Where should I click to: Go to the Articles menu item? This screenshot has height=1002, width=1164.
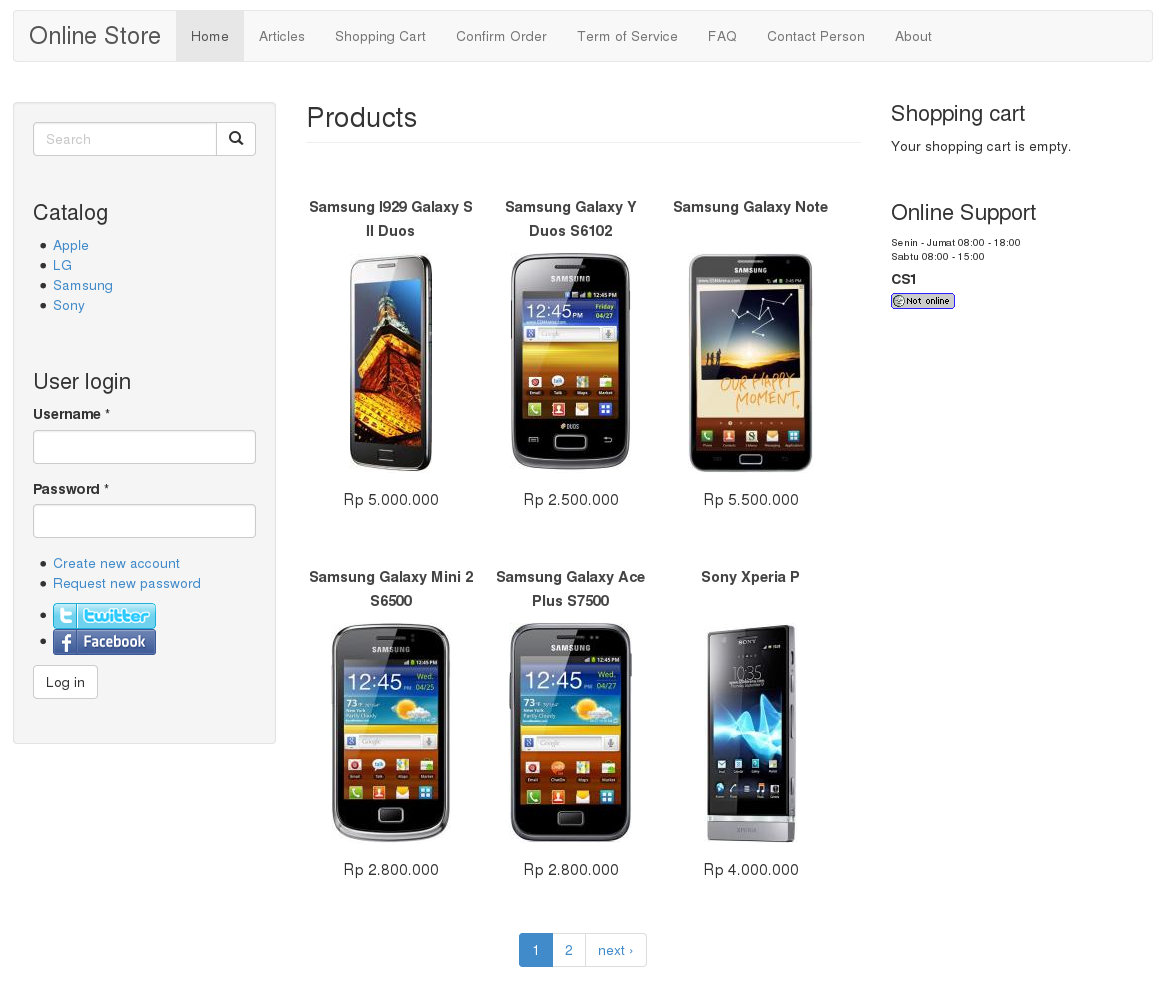click(x=282, y=37)
